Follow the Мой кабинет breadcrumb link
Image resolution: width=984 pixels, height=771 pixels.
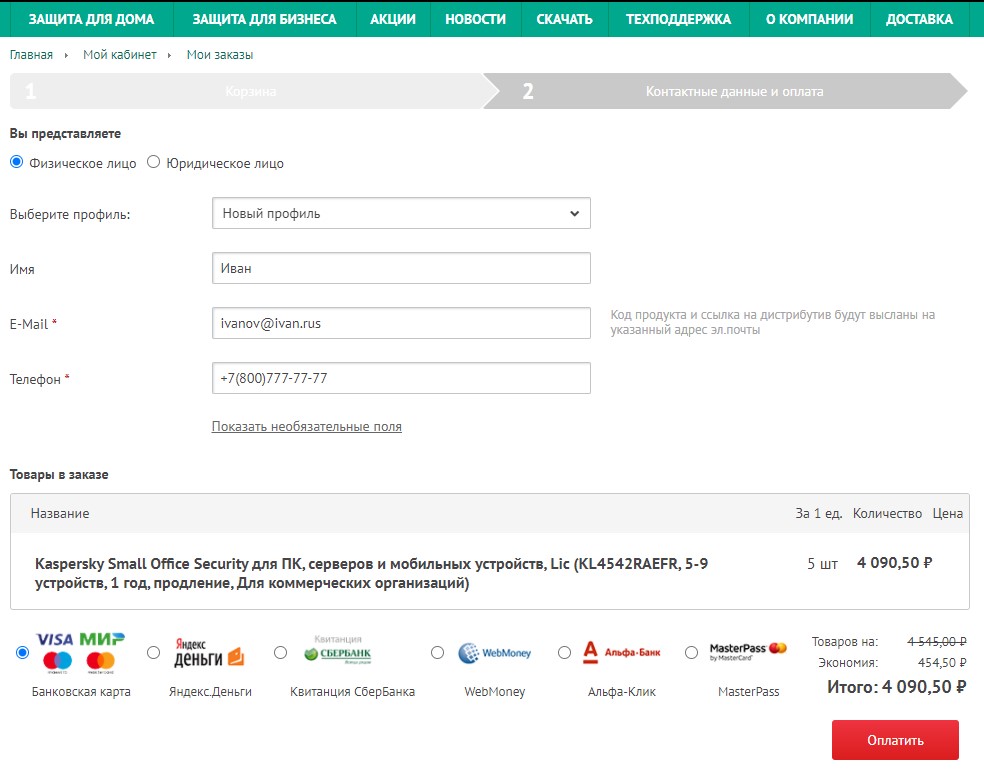[x=120, y=55]
